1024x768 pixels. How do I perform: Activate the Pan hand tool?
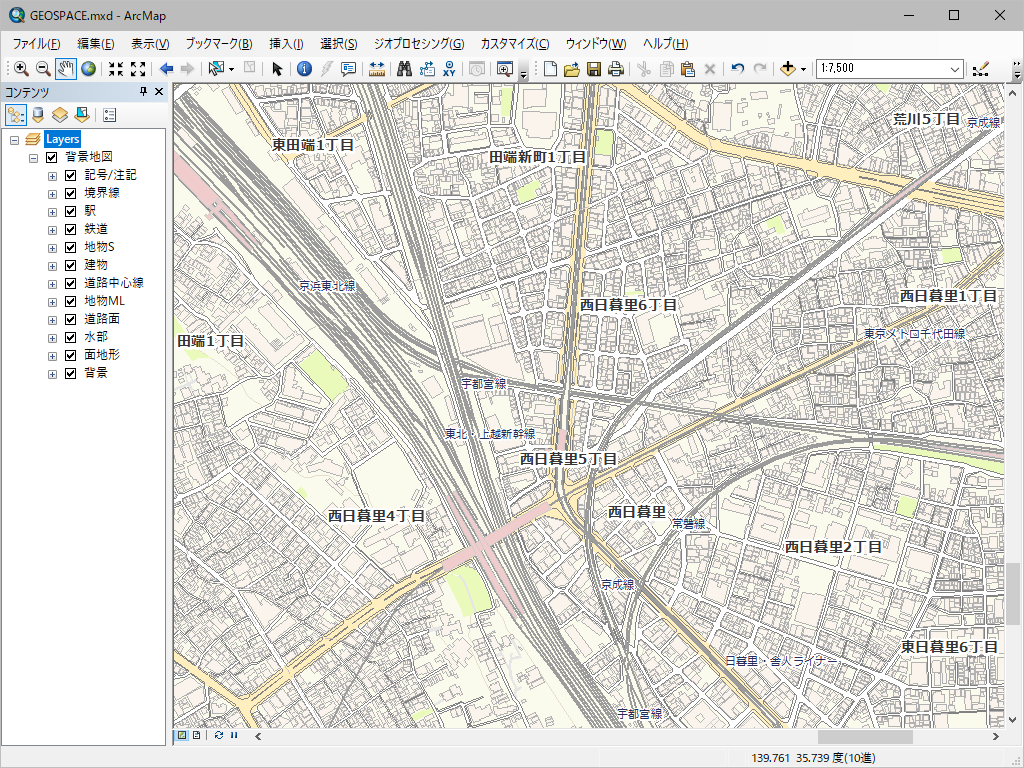point(65,69)
